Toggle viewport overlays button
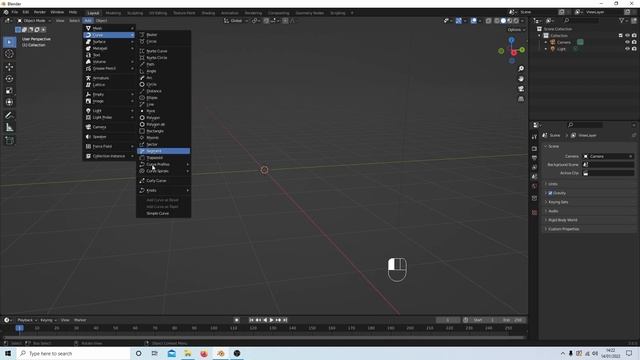Screen dimensions: 640x360 point(473,20)
